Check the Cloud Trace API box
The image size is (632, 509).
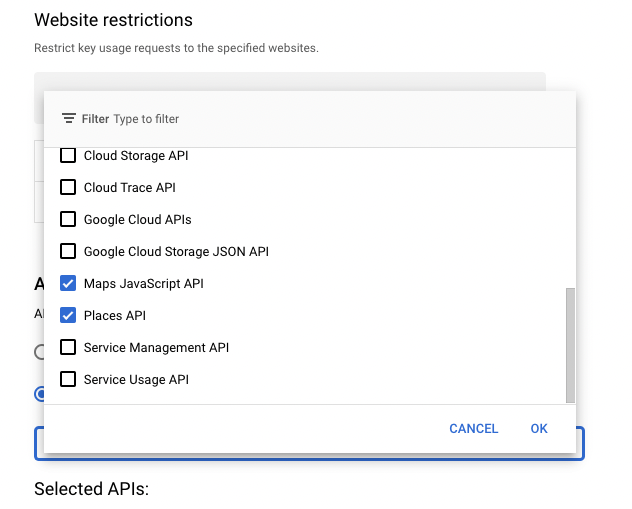68,188
